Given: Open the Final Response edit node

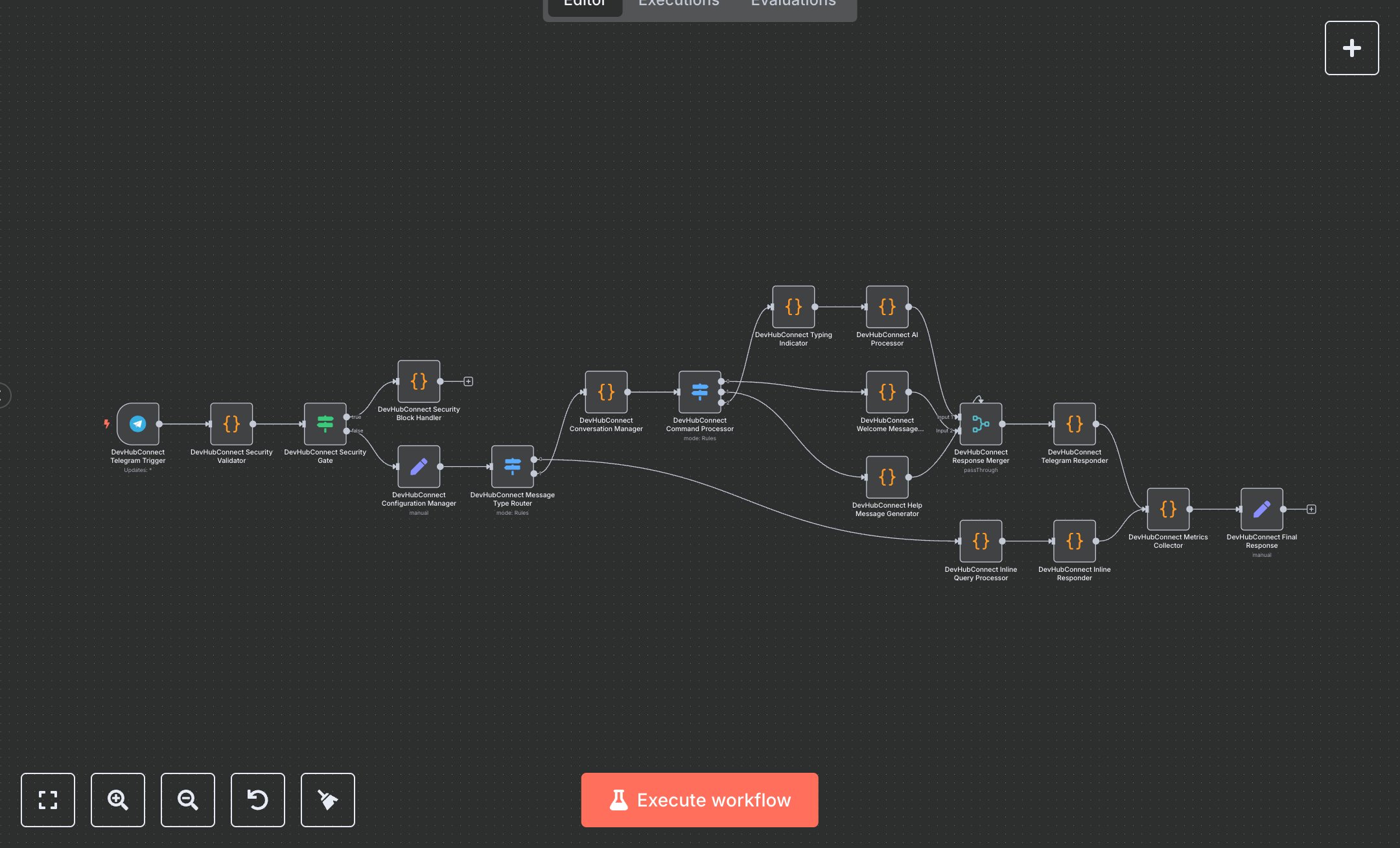Looking at the screenshot, I should point(1261,509).
